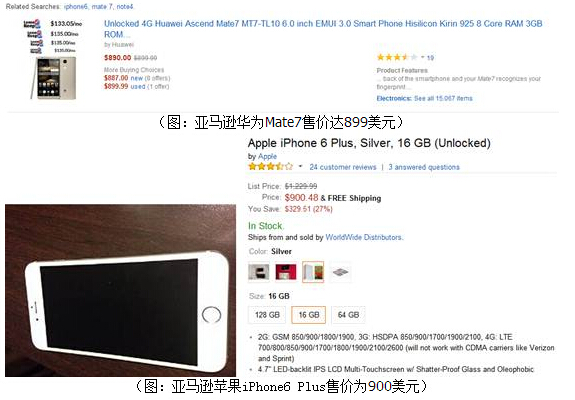
Task: Expand the Mate7 rating dropdown arrow
Action: (x=422, y=57)
